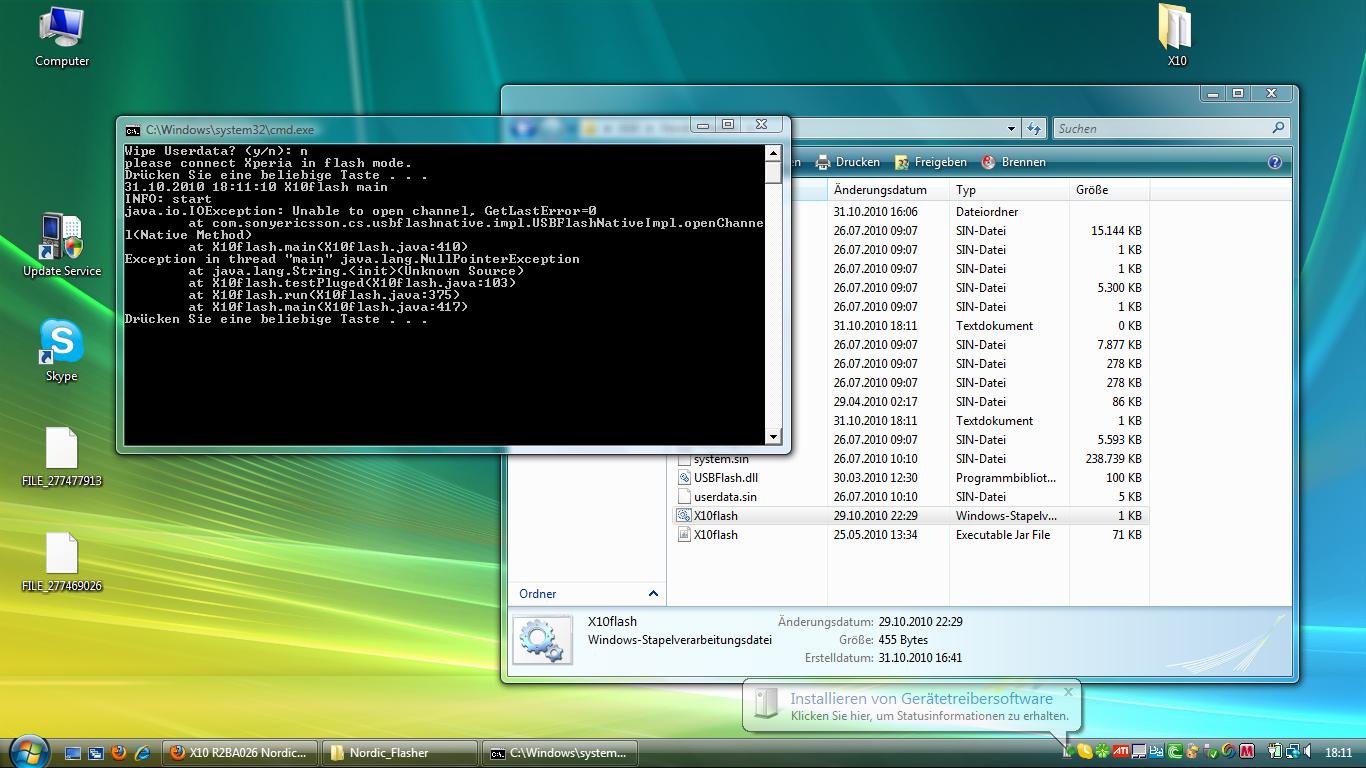Viewport: 1366px width, 768px height.
Task: Collapse the Ordner folders pane chevron
Action: click(x=653, y=594)
